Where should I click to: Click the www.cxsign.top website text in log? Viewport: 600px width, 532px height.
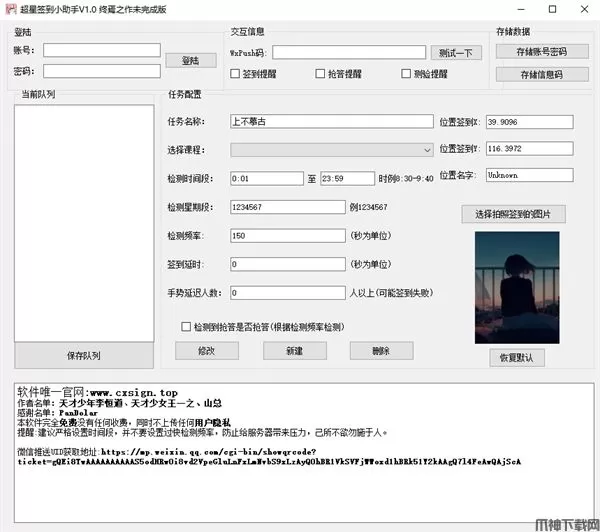coord(134,393)
